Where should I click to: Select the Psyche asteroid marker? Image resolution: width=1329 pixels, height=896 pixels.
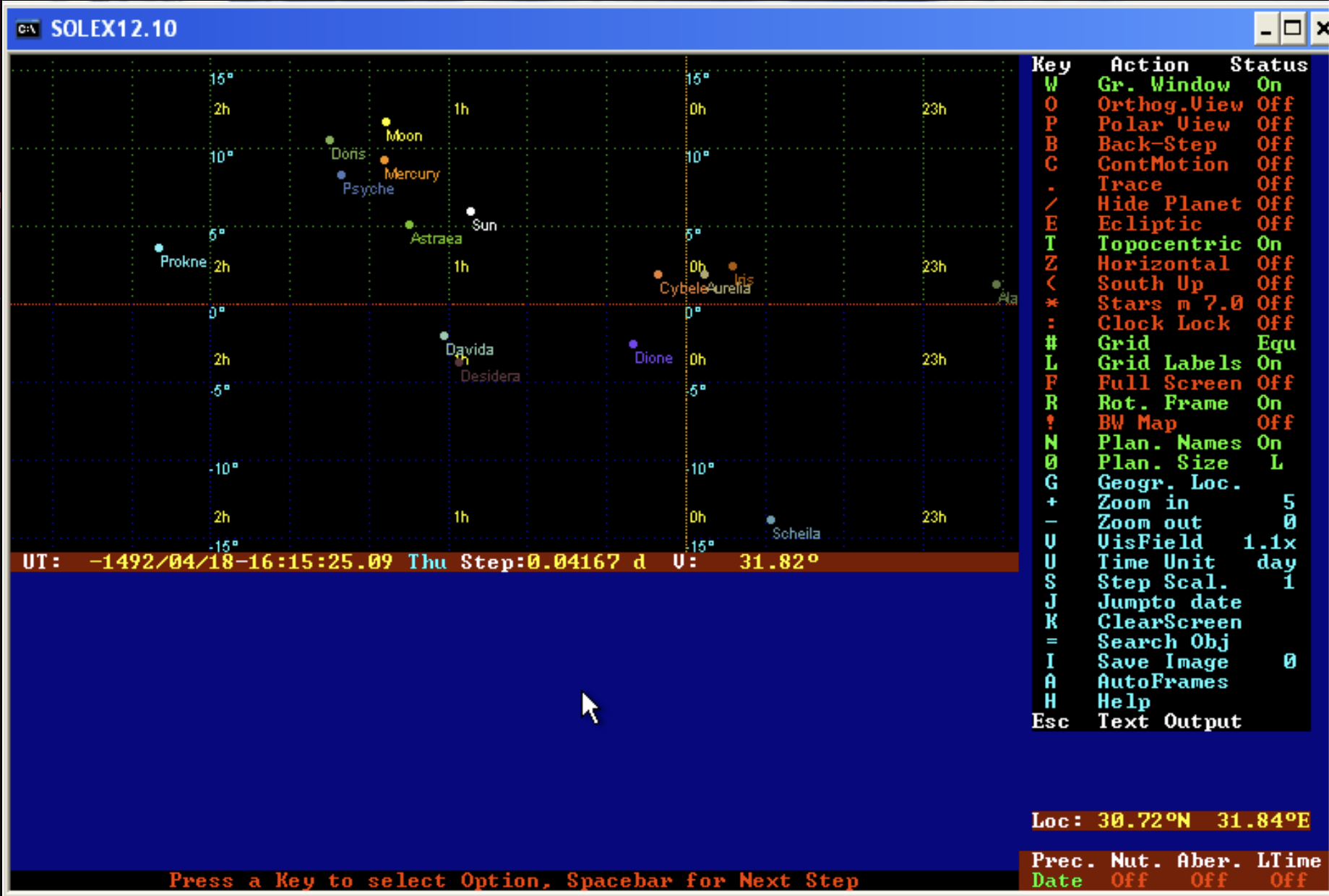click(341, 174)
